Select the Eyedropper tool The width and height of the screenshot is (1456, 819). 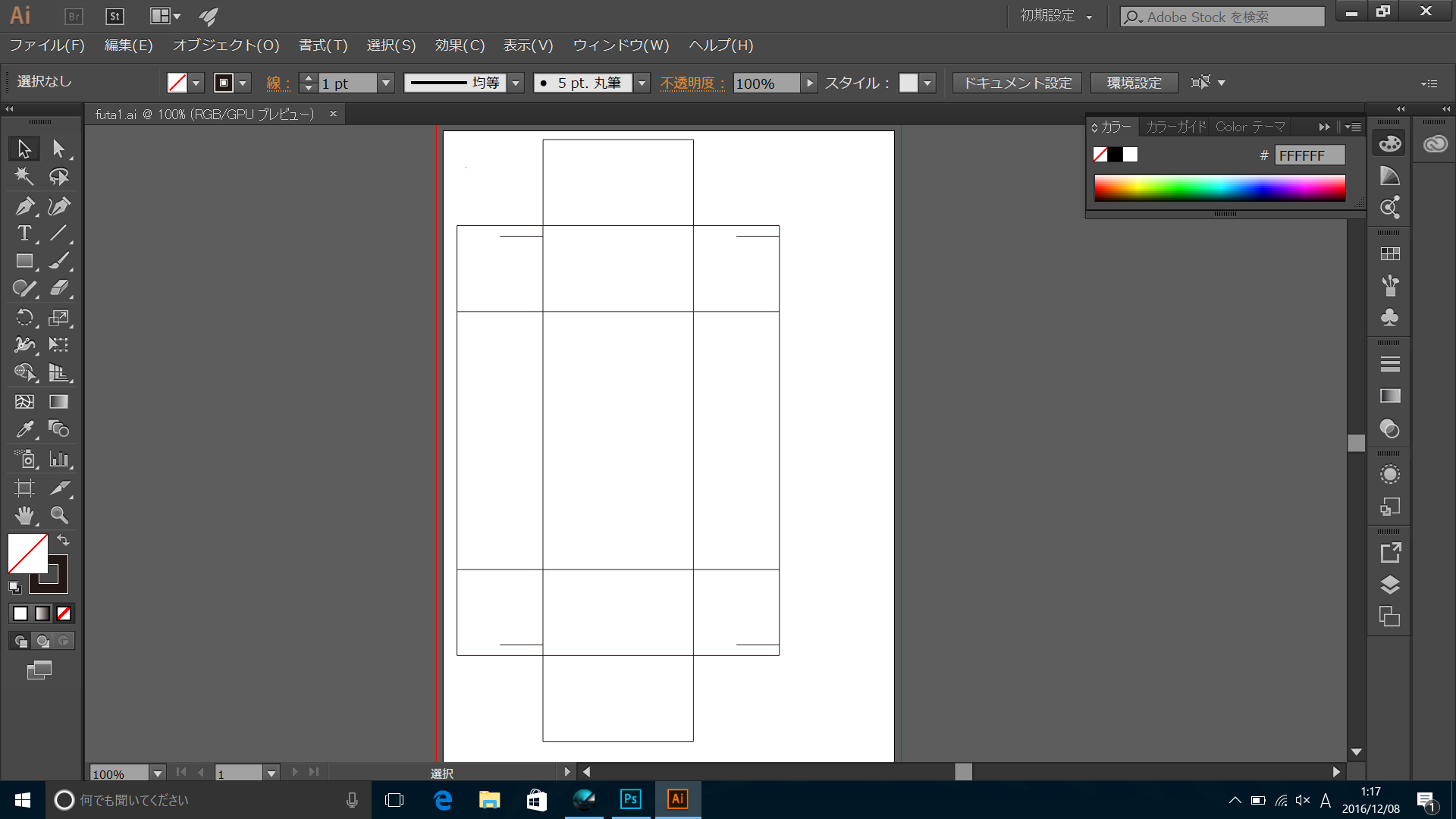point(24,429)
